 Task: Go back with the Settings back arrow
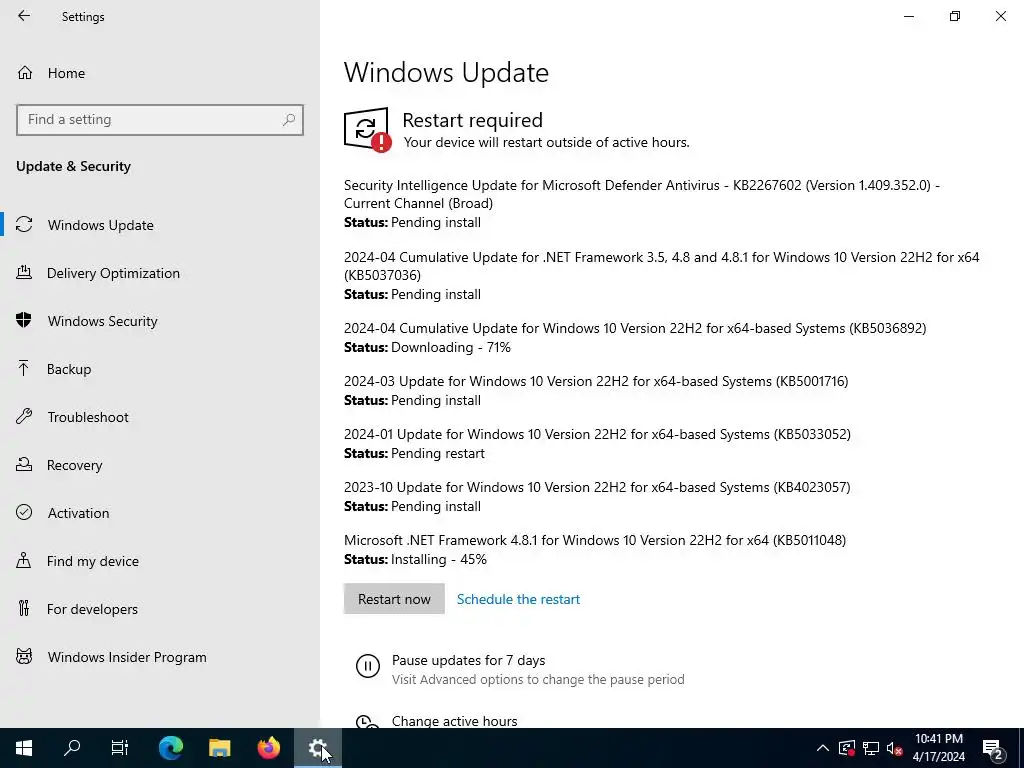tap(24, 16)
